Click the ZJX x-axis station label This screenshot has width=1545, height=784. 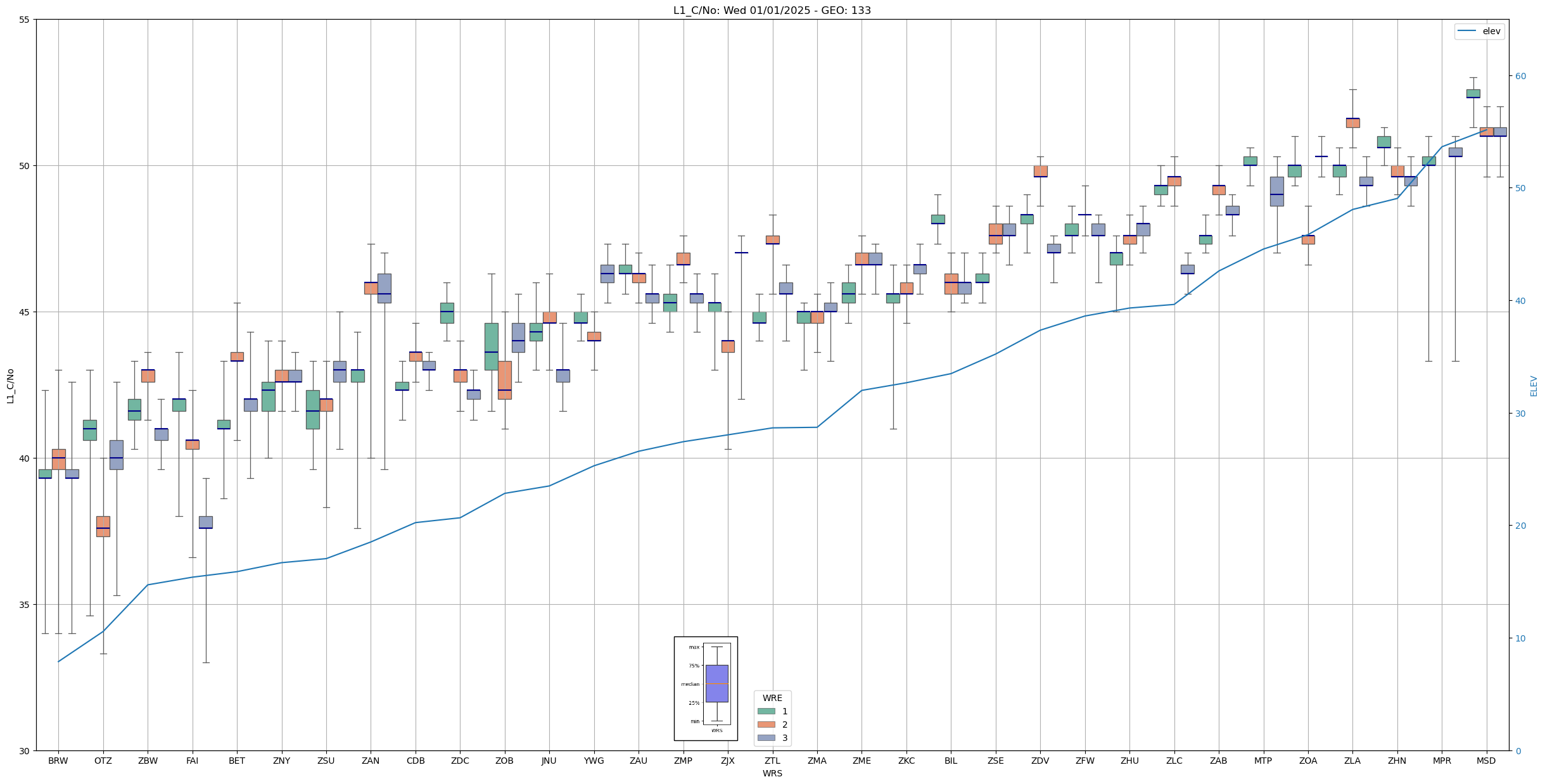[727, 761]
